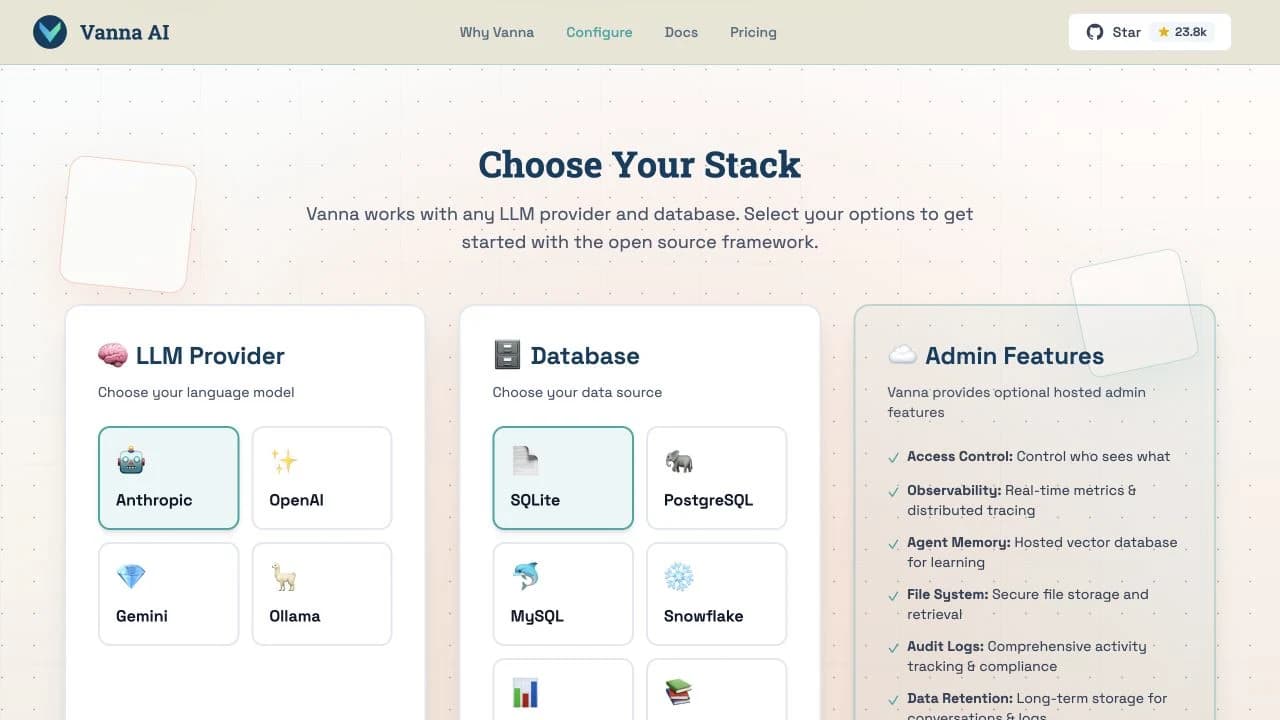Click the Agent Memory feature text
The image size is (1280, 720).
point(1042,552)
